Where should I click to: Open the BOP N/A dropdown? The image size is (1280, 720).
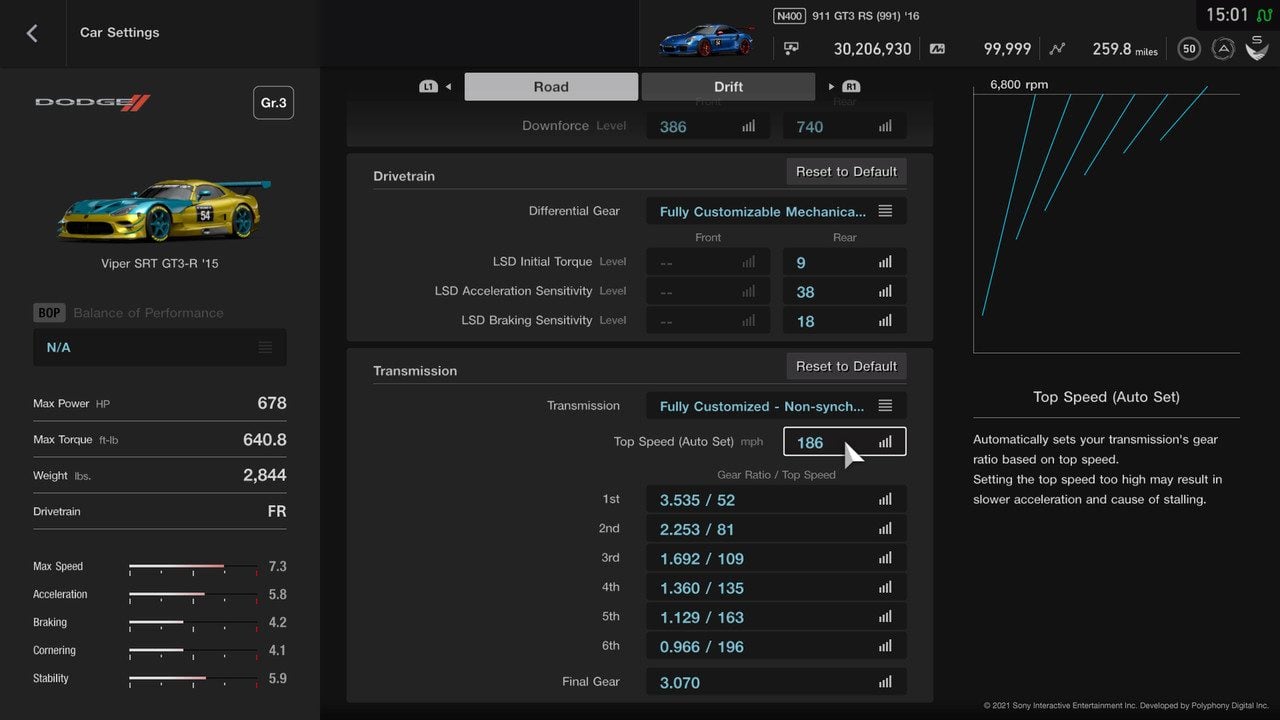point(160,347)
